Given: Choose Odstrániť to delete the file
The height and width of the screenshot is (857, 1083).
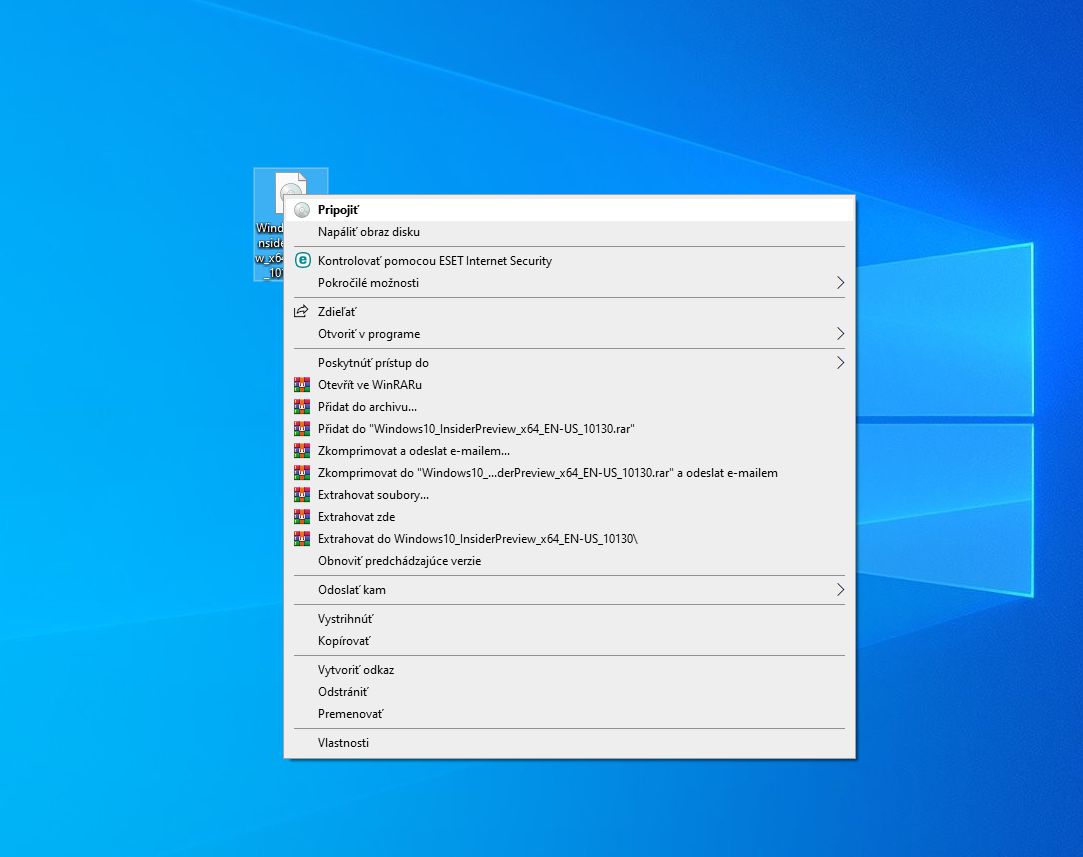Looking at the screenshot, I should [x=569, y=692].
